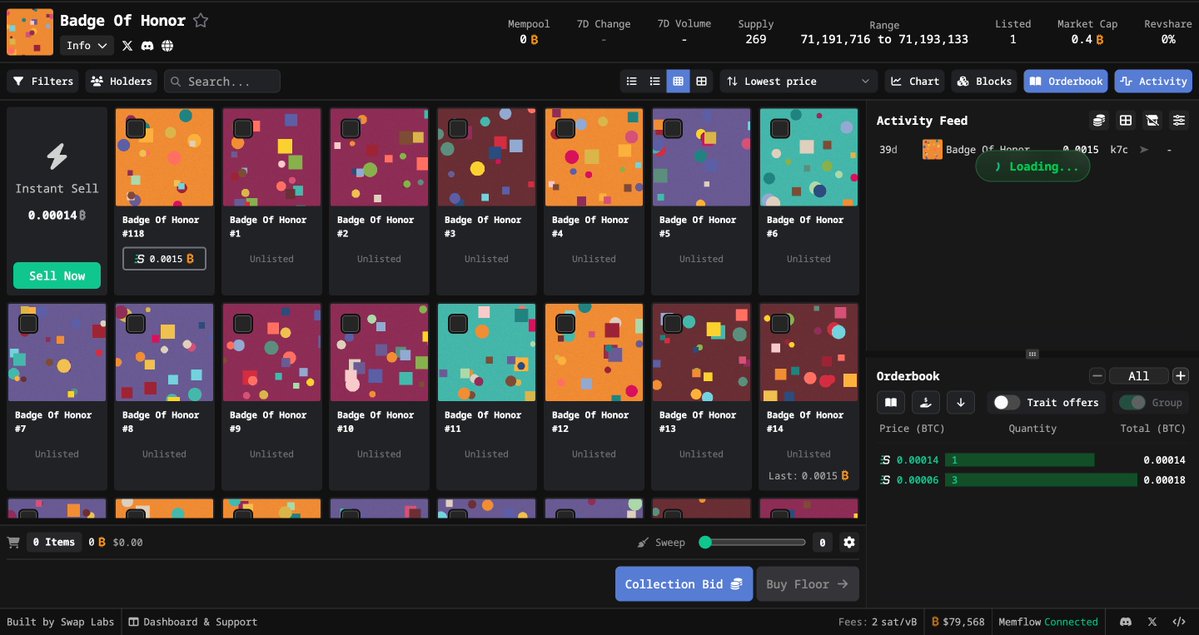Screen dimensions: 1199x635
Task: Click the hand-with-coin offers icon in Orderbook
Action: (x=926, y=402)
